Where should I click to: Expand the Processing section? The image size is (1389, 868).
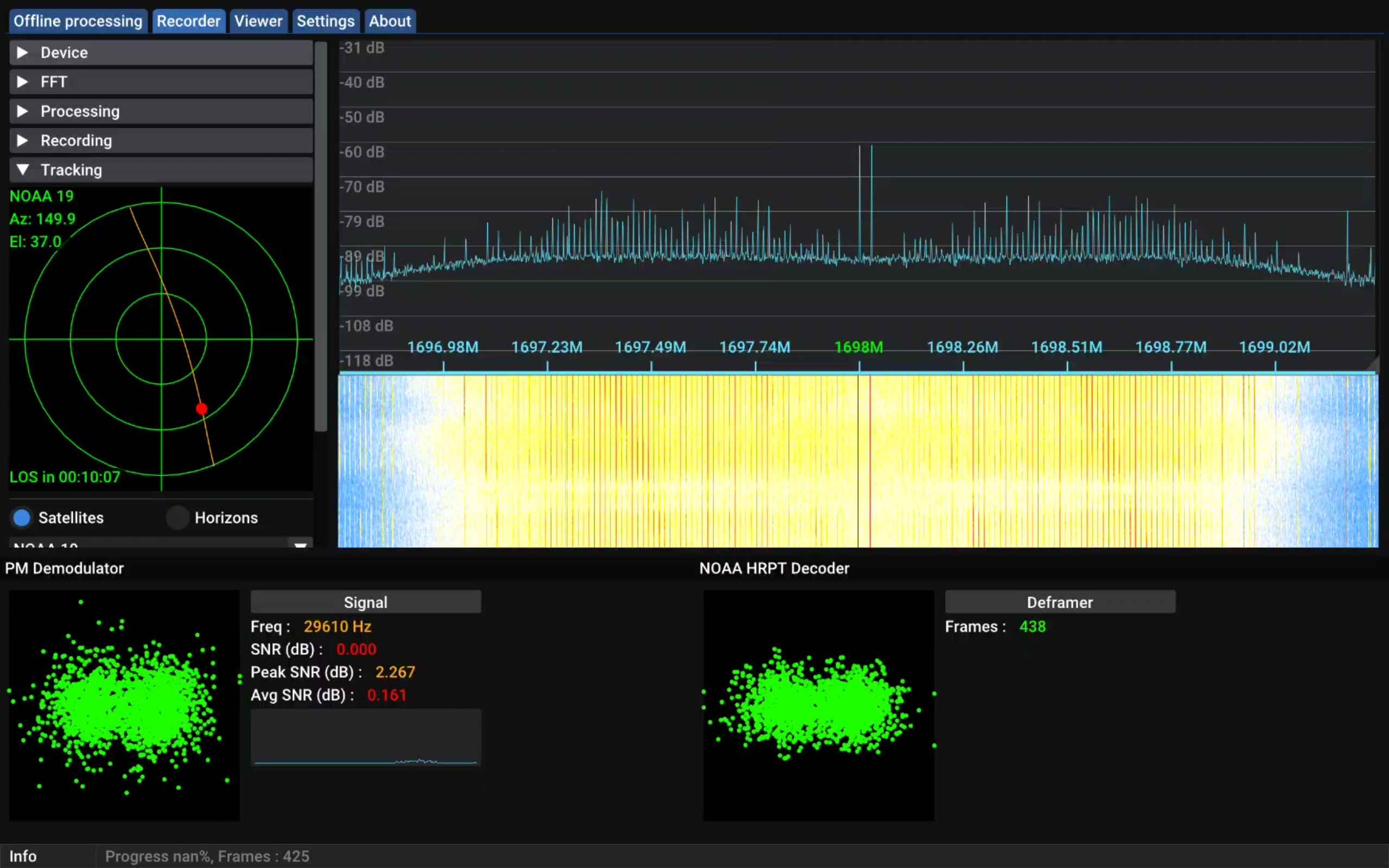161,111
